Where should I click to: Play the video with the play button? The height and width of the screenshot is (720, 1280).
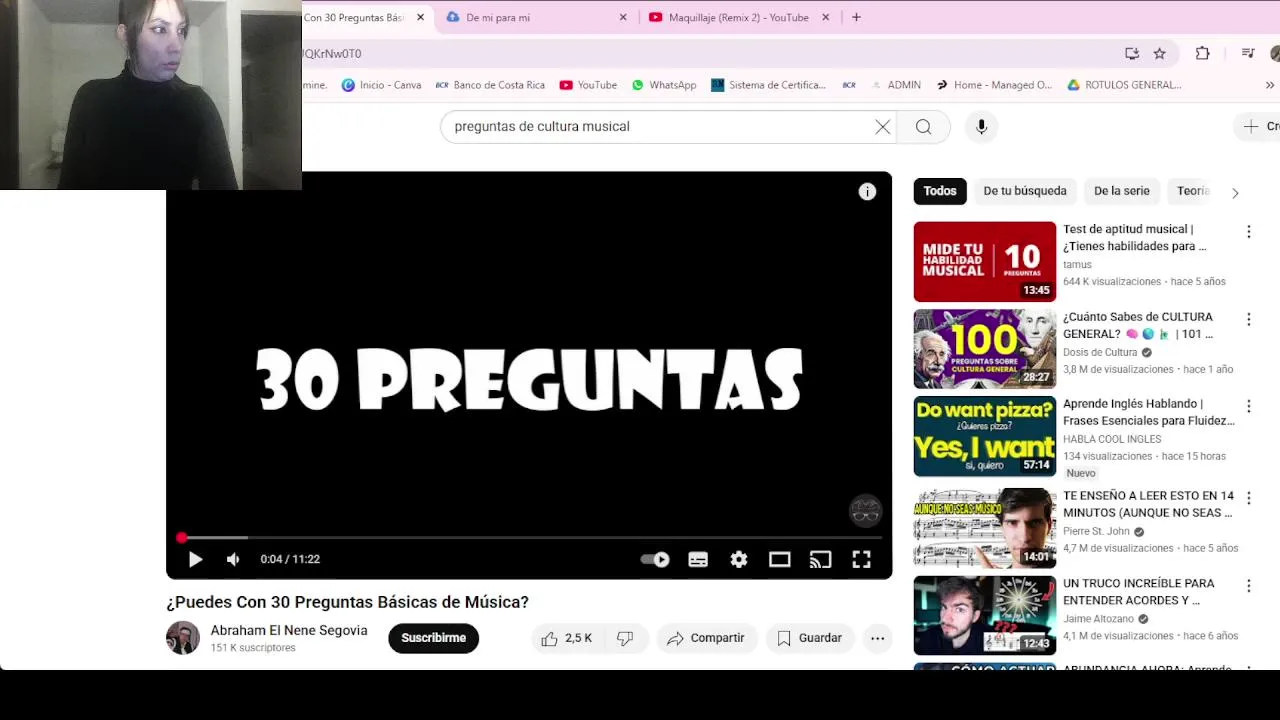pyautogui.click(x=195, y=560)
